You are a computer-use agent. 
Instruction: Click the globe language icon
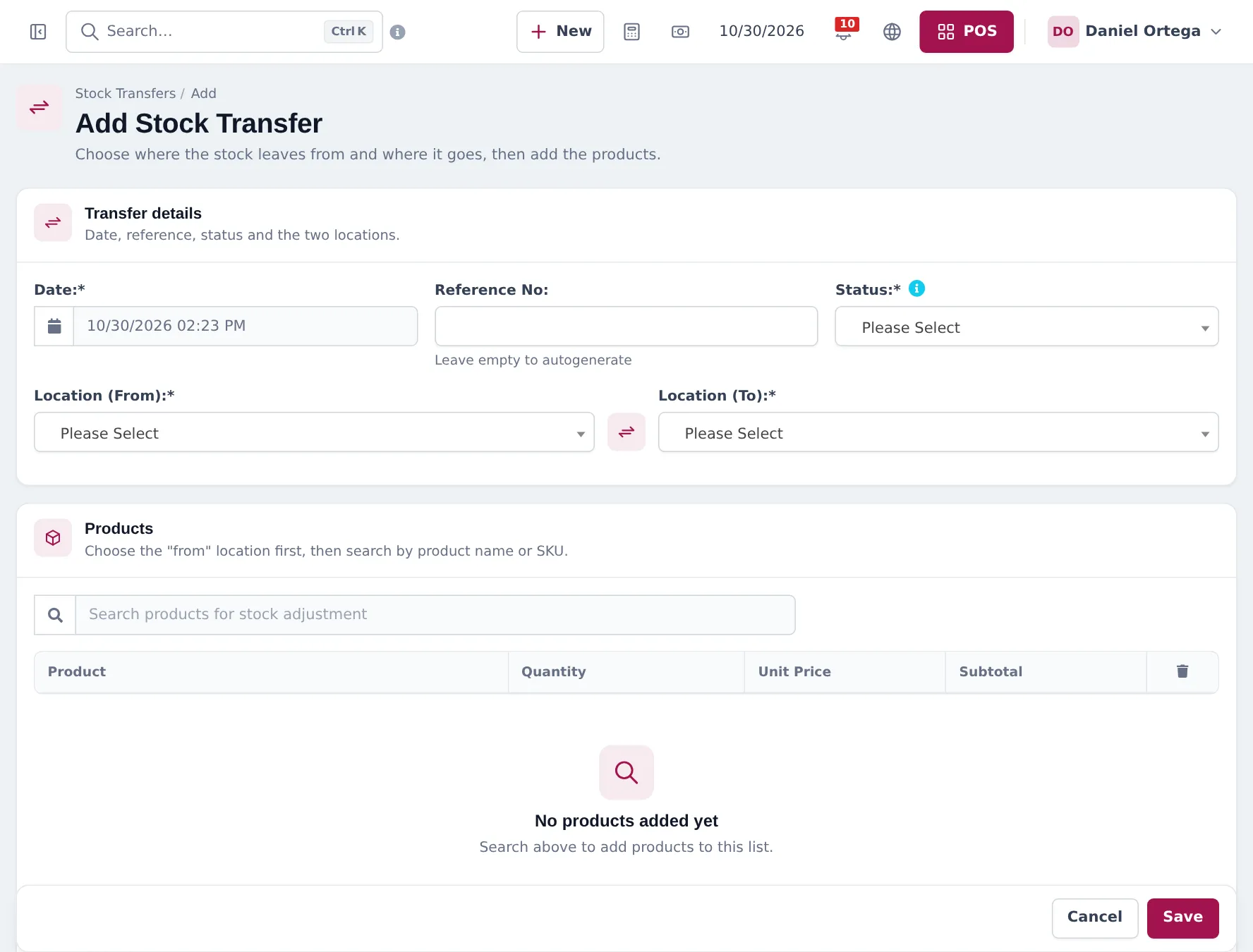(892, 32)
